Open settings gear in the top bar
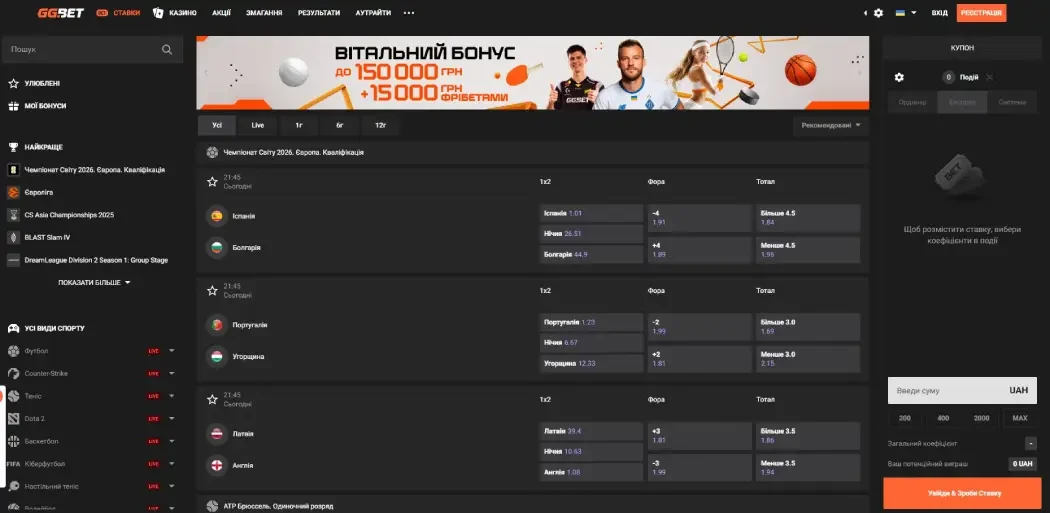1050x513 pixels. click(878, 13)
